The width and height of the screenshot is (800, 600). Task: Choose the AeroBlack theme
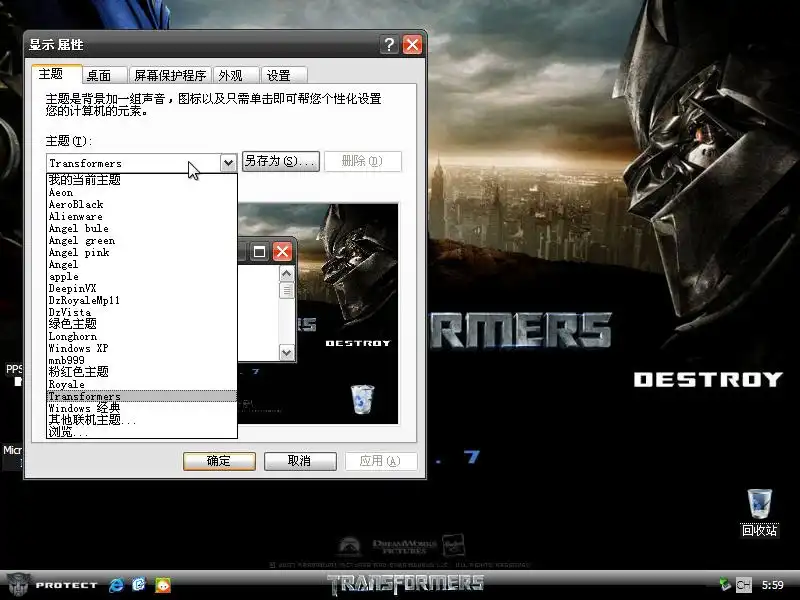142,204
